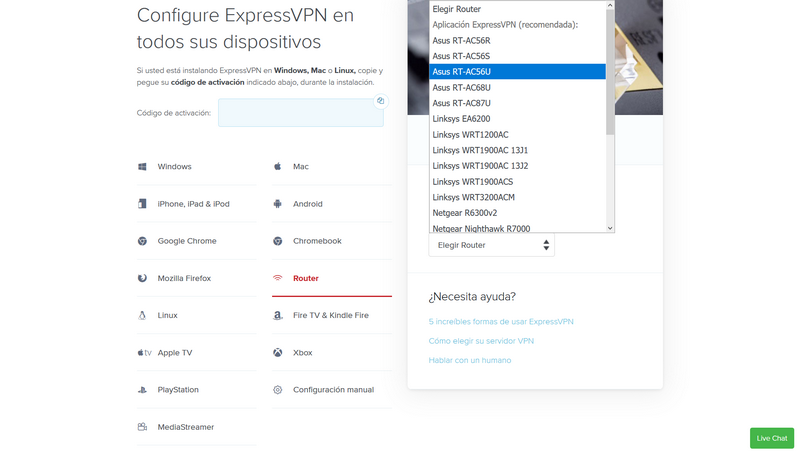
Task: Click the Windows logo icon
Action: (142, 166)
